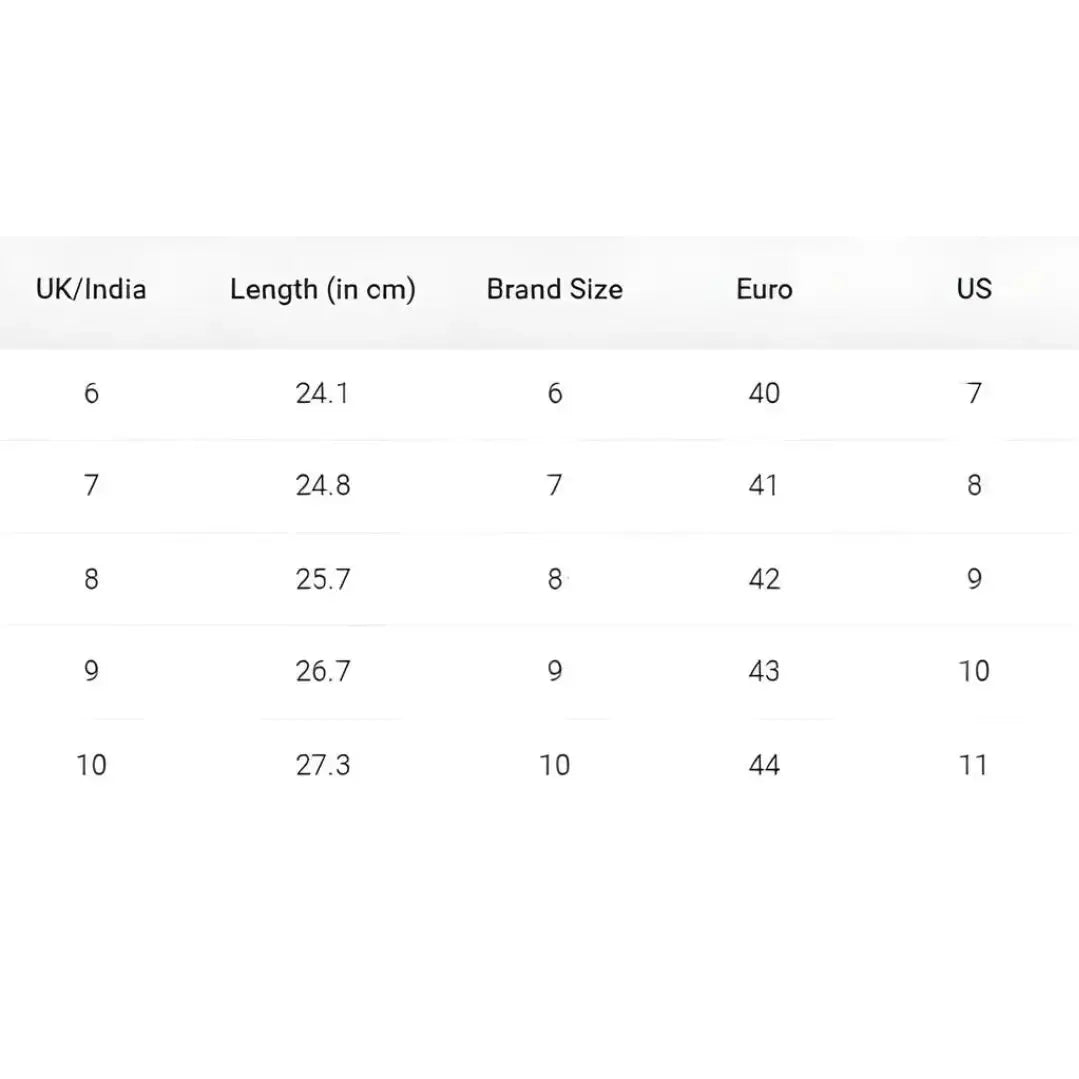The height and width of the screenshot is (1079, 1079).
Task: Click the Euro column header
Action: pyautogui.click(x=764, y=289)
